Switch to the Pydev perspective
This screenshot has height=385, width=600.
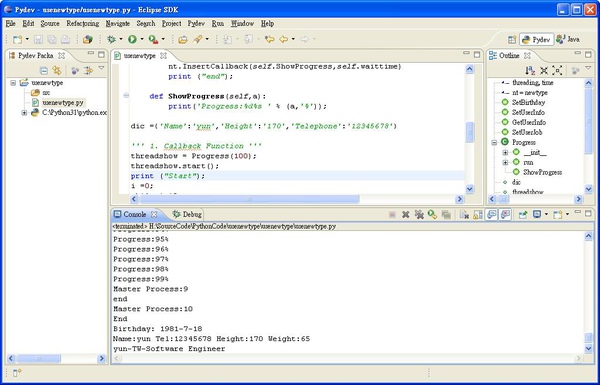click(536, 39)
